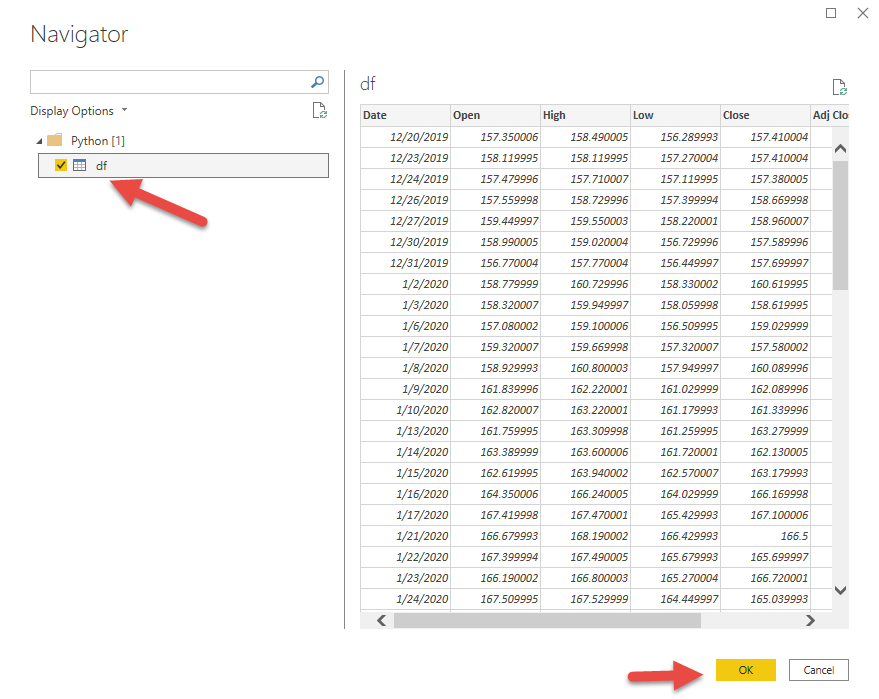Collapse the Python [1] tree node
Viewport: 879px width, 699px height.
[x=39, y=141]
